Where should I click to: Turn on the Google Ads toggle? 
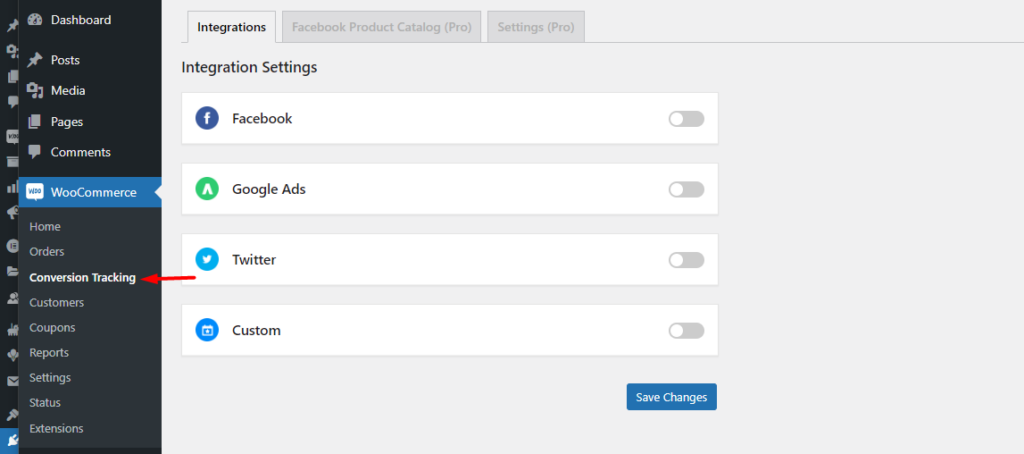[x=686, y=189]
